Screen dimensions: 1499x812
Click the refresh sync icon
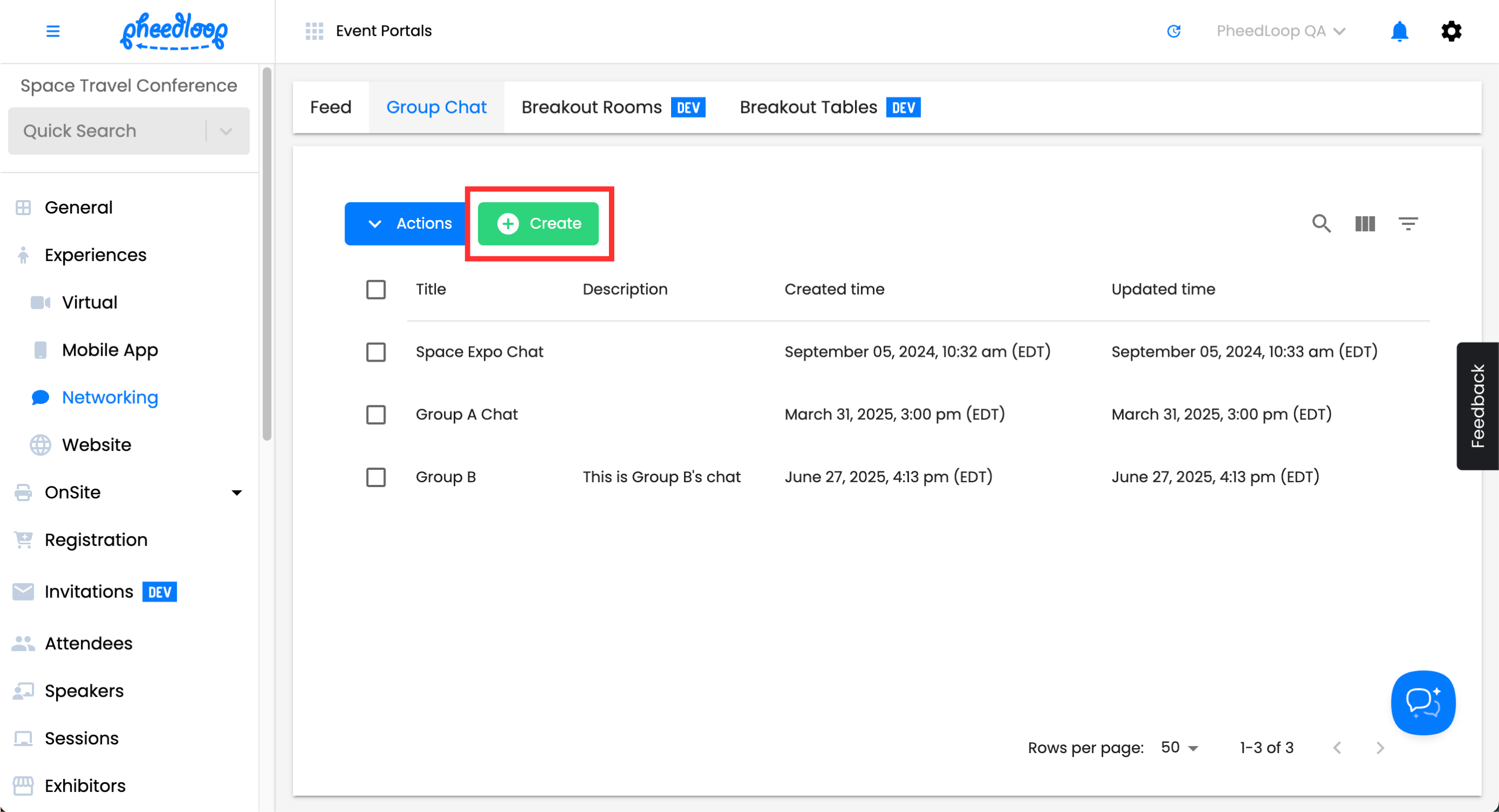pos(1173,31)
